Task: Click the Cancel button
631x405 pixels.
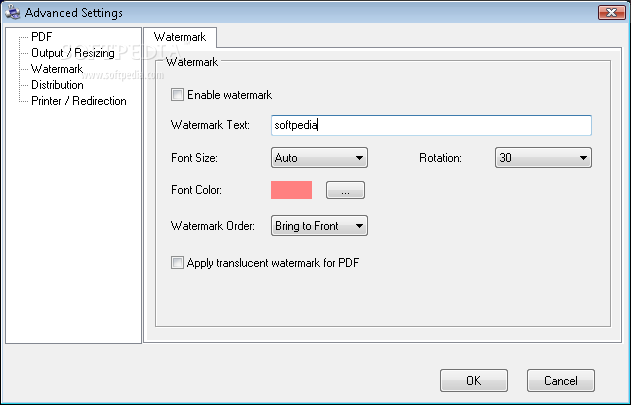Action: (x=561, y=380)
